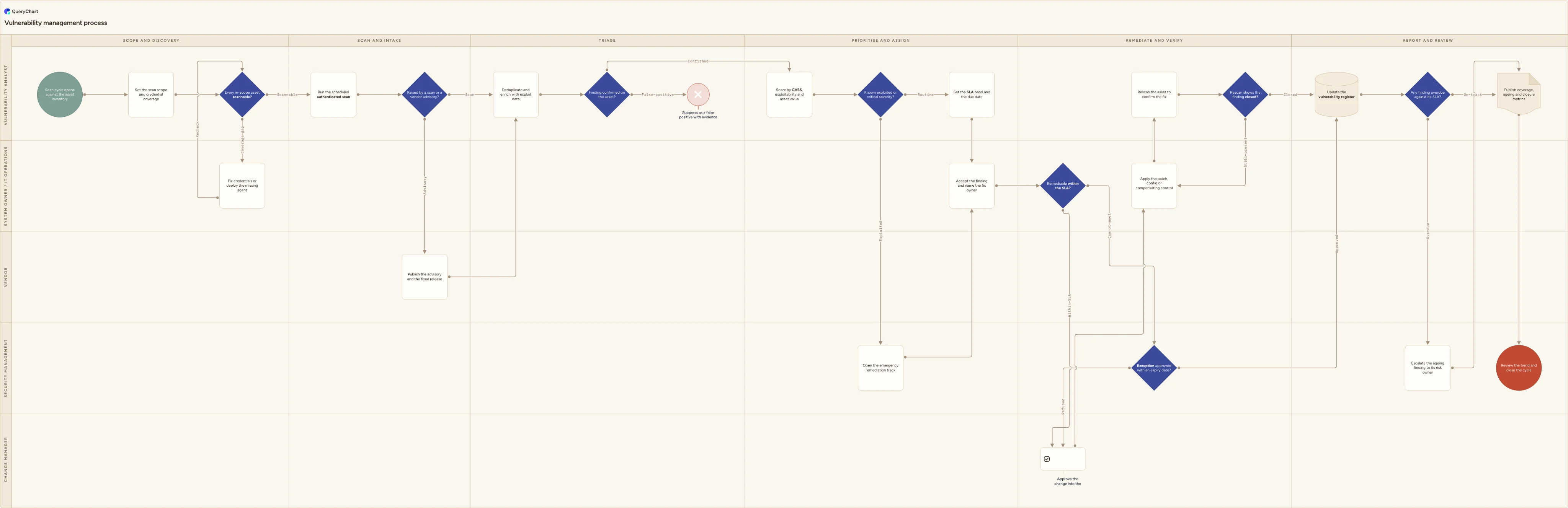Select the 'Escalate the ageing finding to its risk owner' task
The width and height of the screenshot is (1568, 508).
(x=1428, y=368)
